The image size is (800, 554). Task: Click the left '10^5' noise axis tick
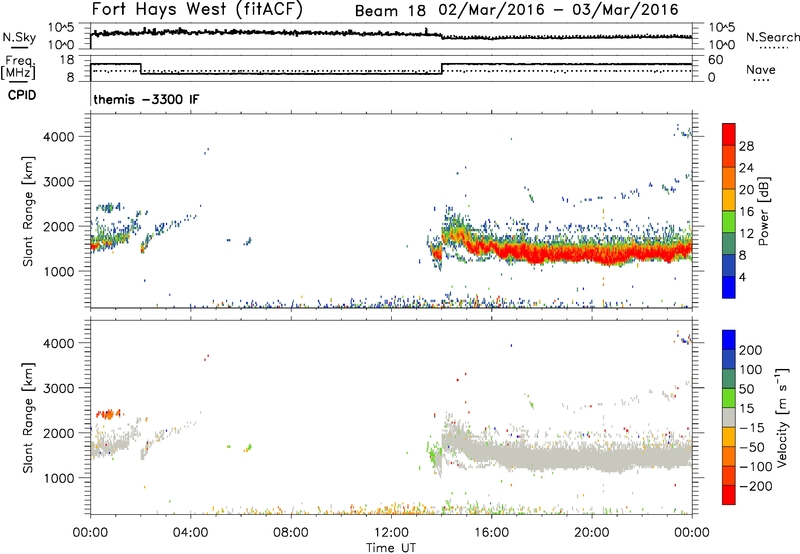click(x=61, y=28)
